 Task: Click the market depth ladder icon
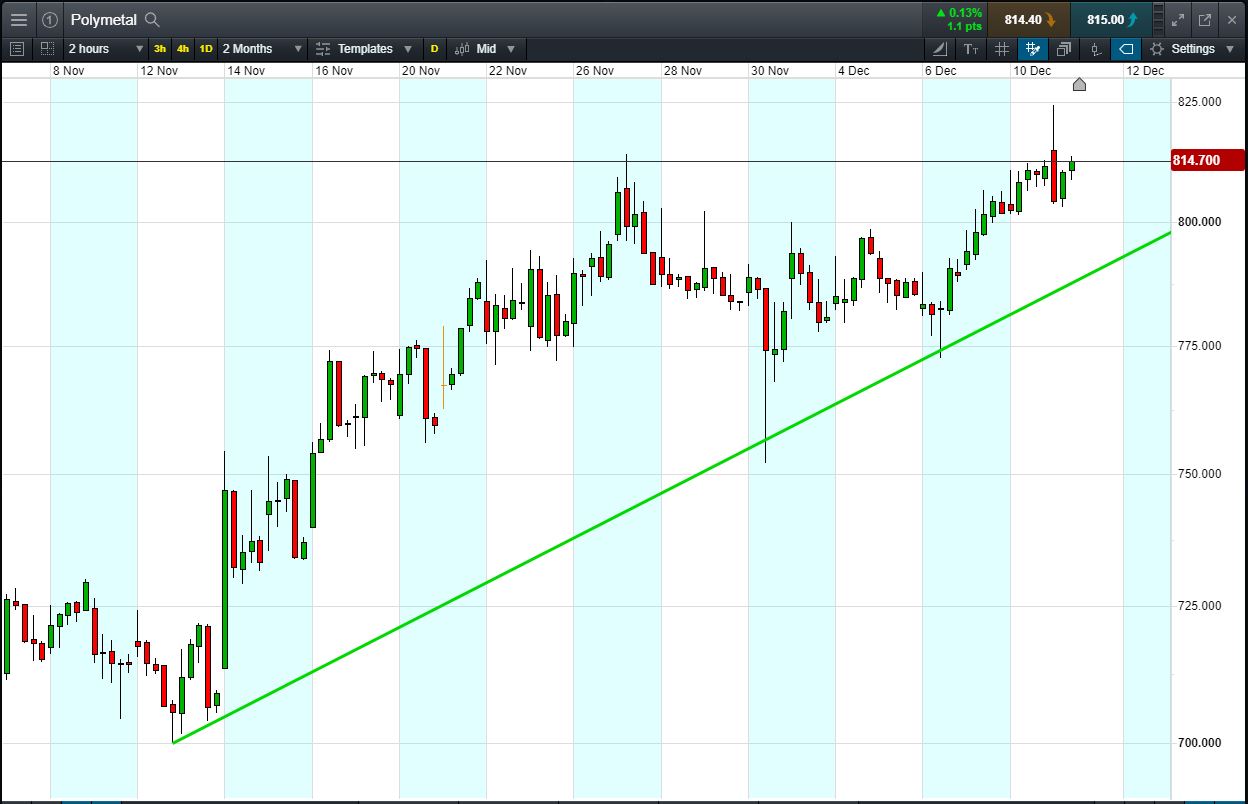(x=1159, y=19)
